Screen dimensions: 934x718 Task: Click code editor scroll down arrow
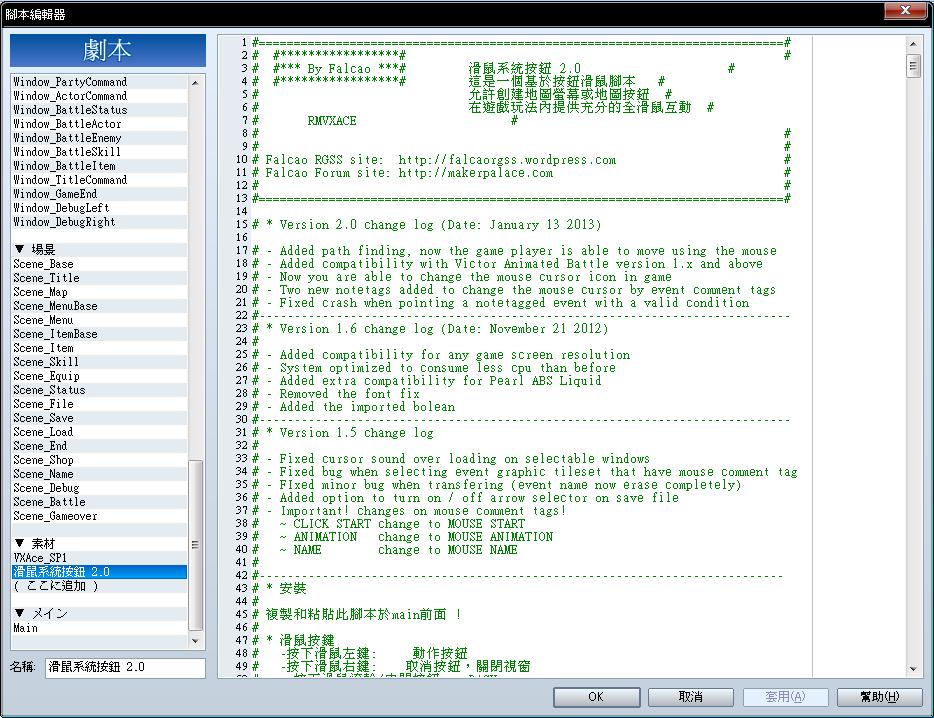(913, 669)
